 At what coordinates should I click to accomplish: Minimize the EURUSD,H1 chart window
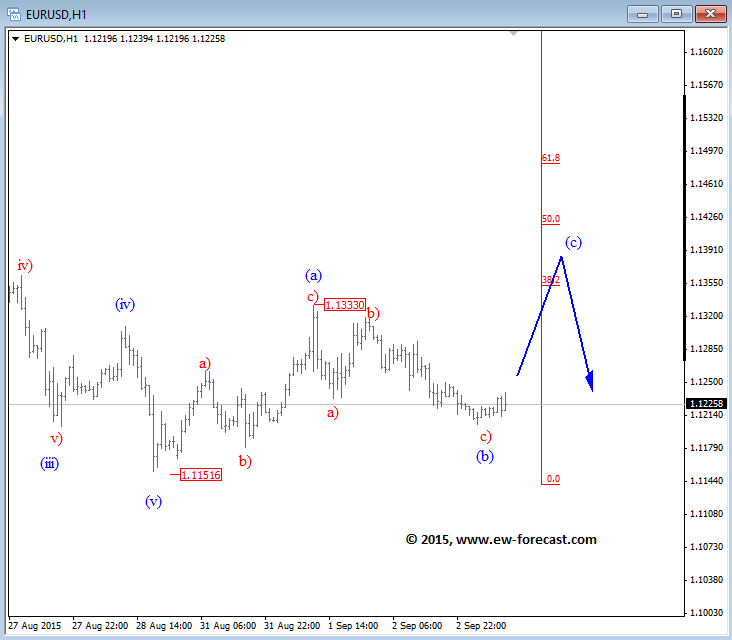point(642,13)
